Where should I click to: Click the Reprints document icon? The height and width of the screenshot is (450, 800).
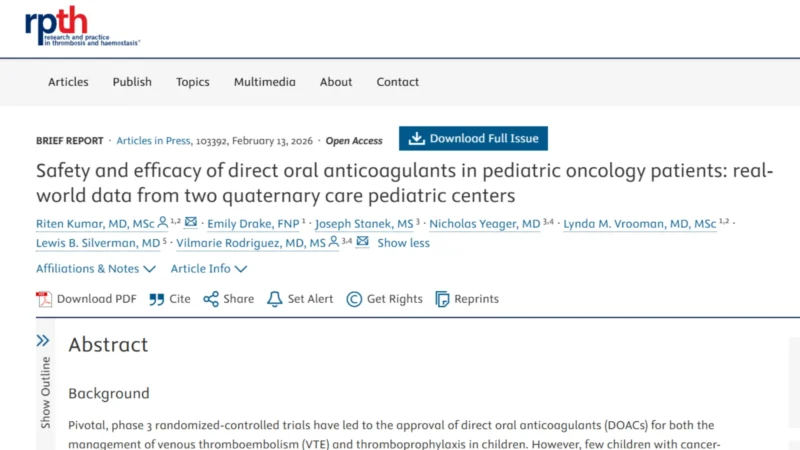(442, 299)
